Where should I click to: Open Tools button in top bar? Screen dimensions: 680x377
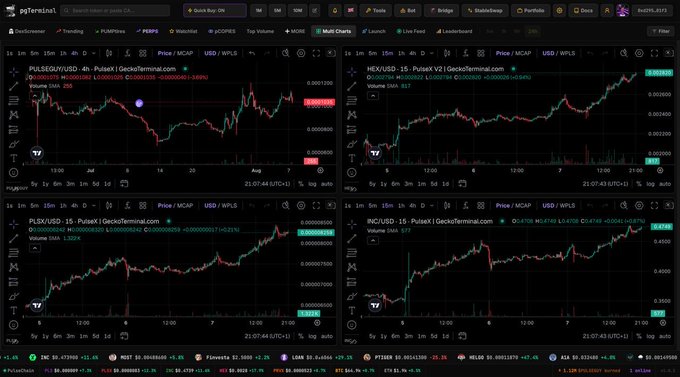(376, 10)
